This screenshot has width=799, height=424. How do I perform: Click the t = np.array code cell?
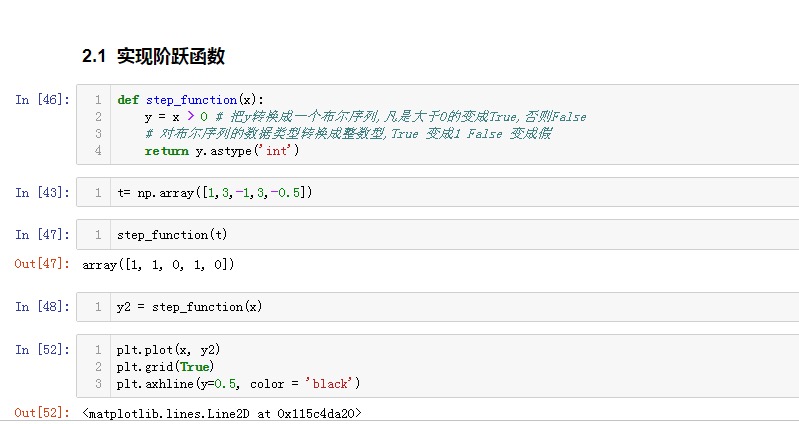[214, 192]
